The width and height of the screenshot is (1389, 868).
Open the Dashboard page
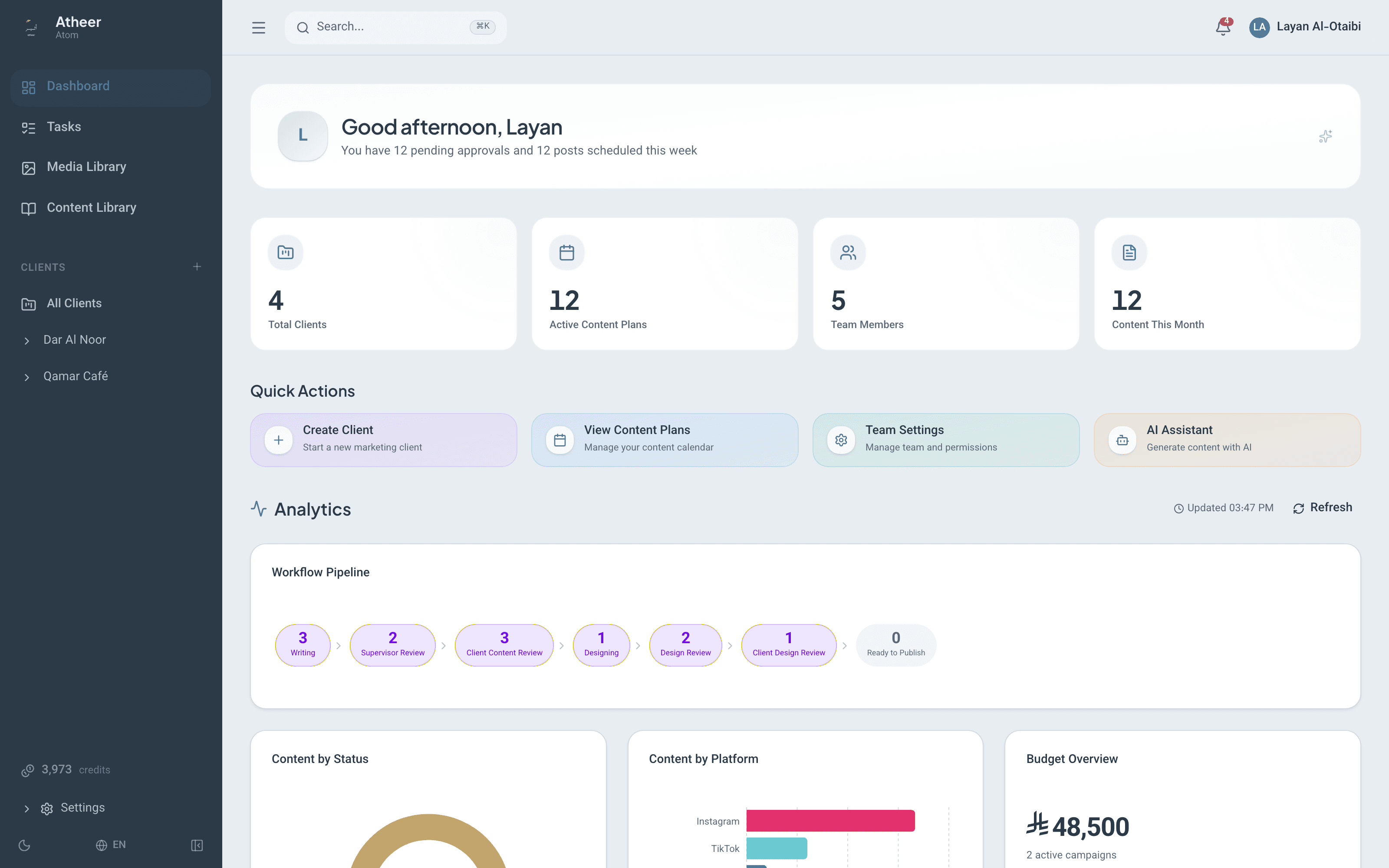(110, 87)
